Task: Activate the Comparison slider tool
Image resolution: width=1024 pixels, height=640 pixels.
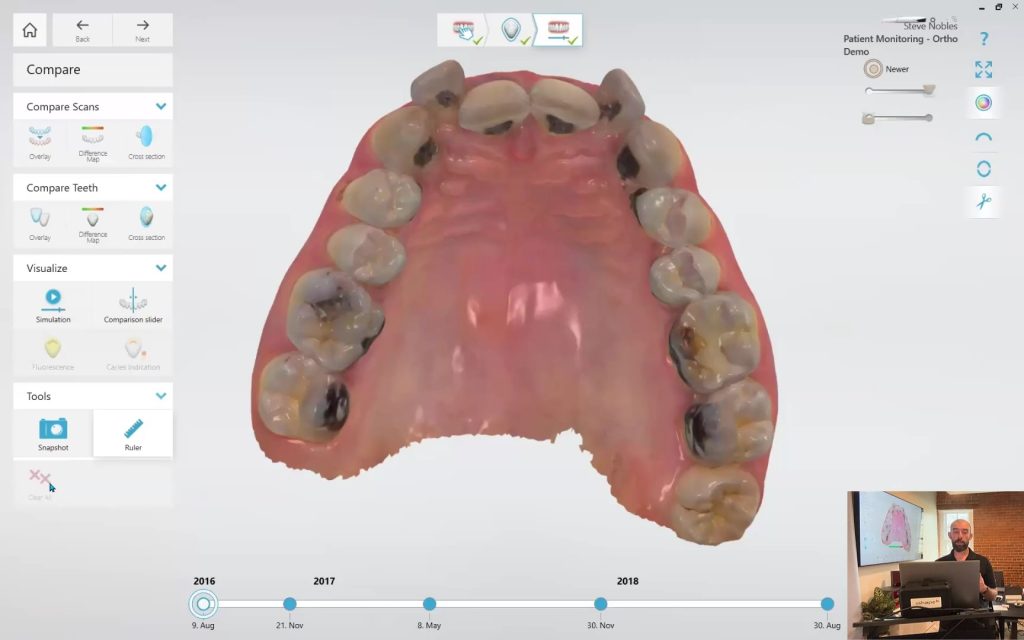Action: tap(132, 303)
